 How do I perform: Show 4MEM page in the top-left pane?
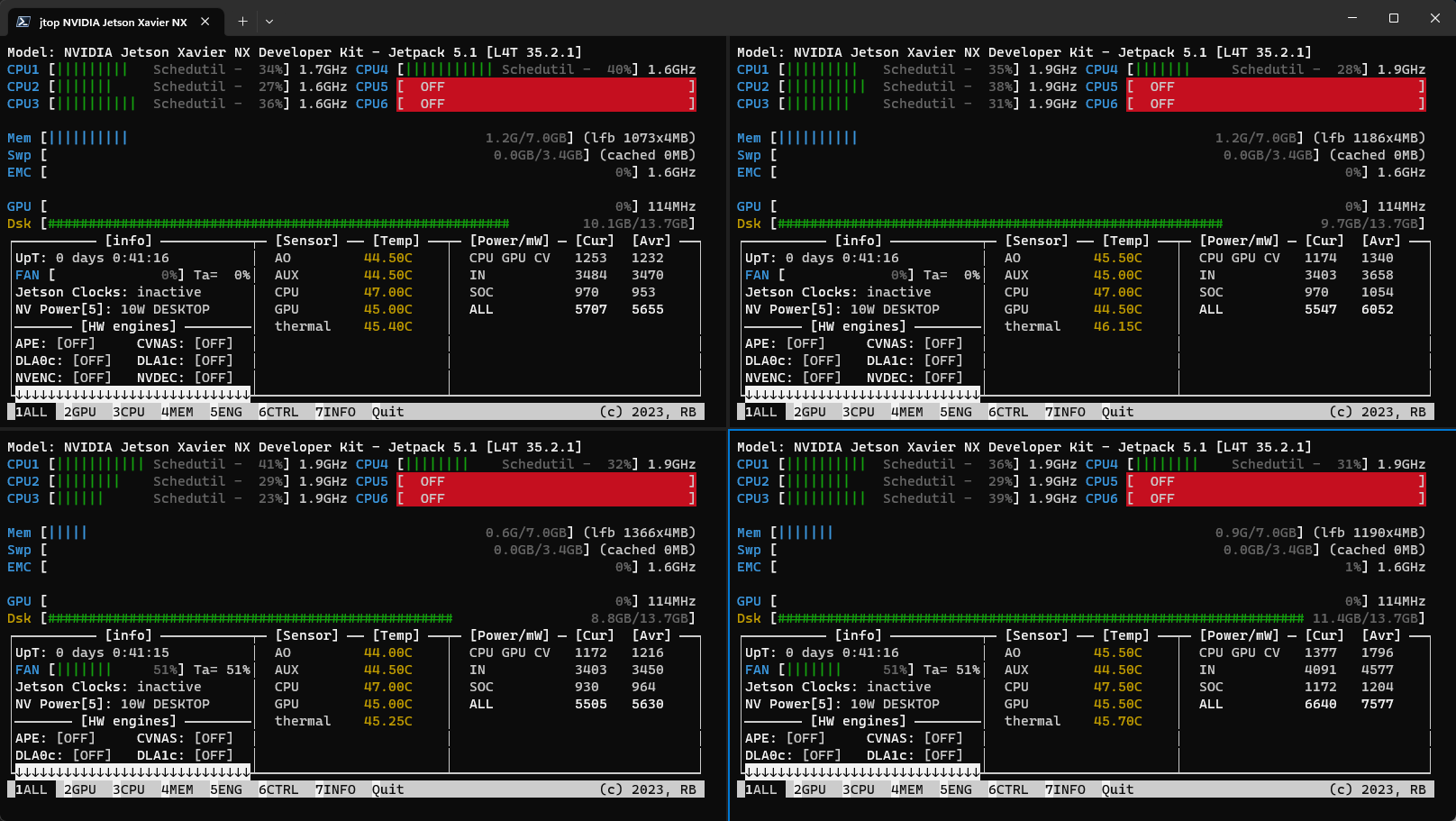pyautogui.click(x=177, y=412)
